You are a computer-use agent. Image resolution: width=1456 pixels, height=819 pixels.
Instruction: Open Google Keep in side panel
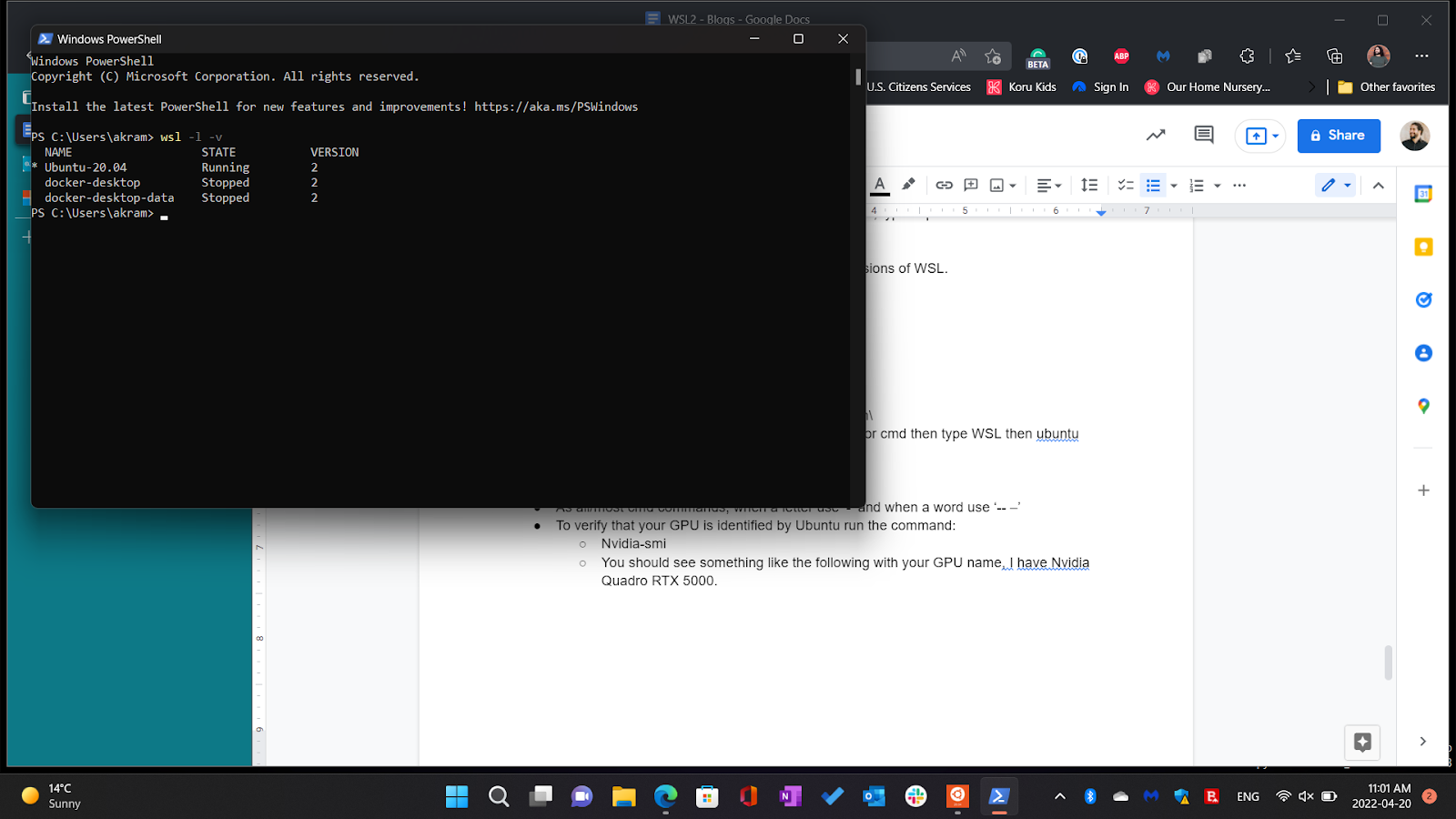pos(1423,247)
